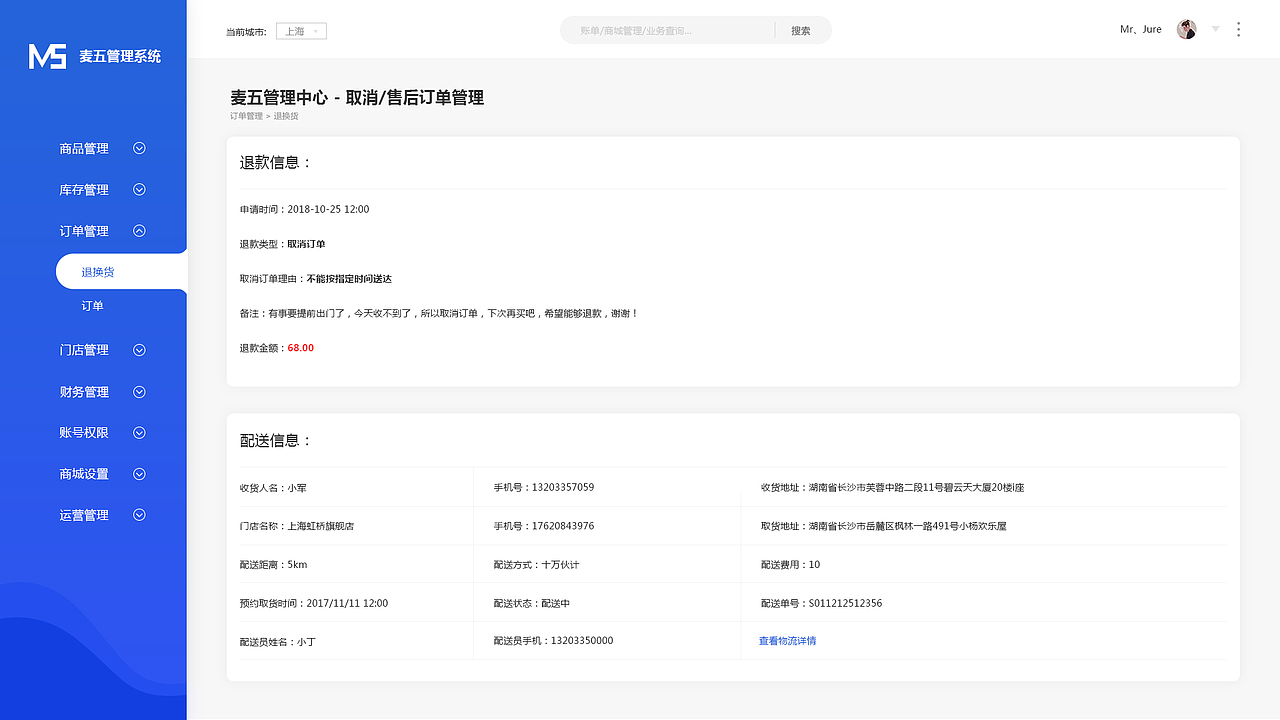This screenshot has height=720, width=1280.
Task: Click the 配送员手机 13203350000 cell
Action: coord(553,640)
